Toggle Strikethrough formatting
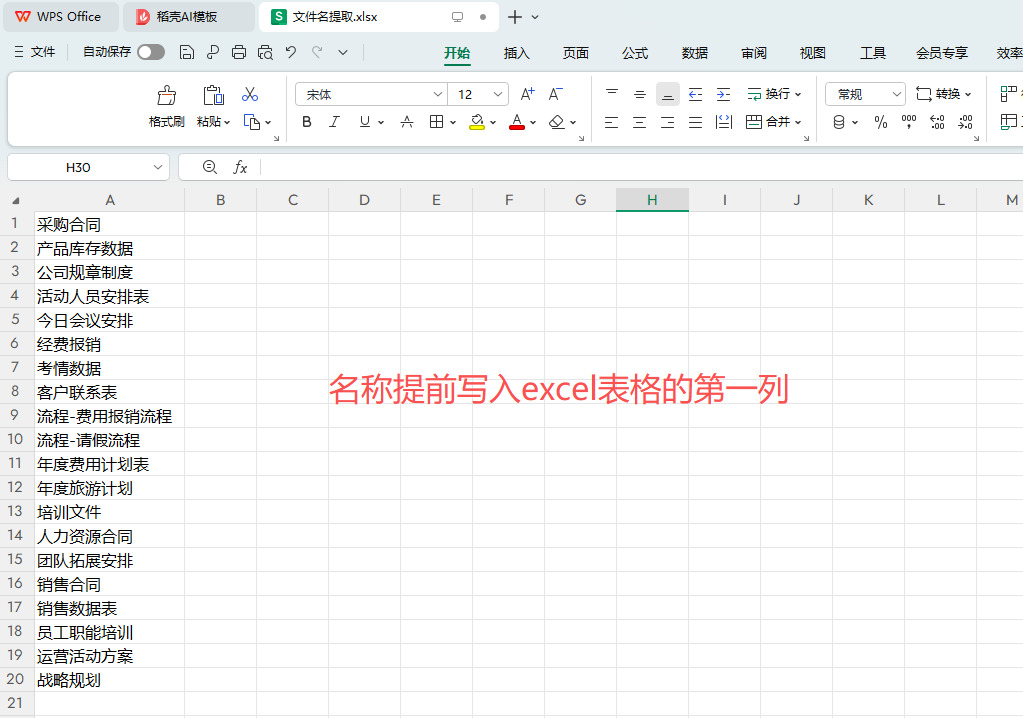The image size is (1023, 718). click(406, 122)
